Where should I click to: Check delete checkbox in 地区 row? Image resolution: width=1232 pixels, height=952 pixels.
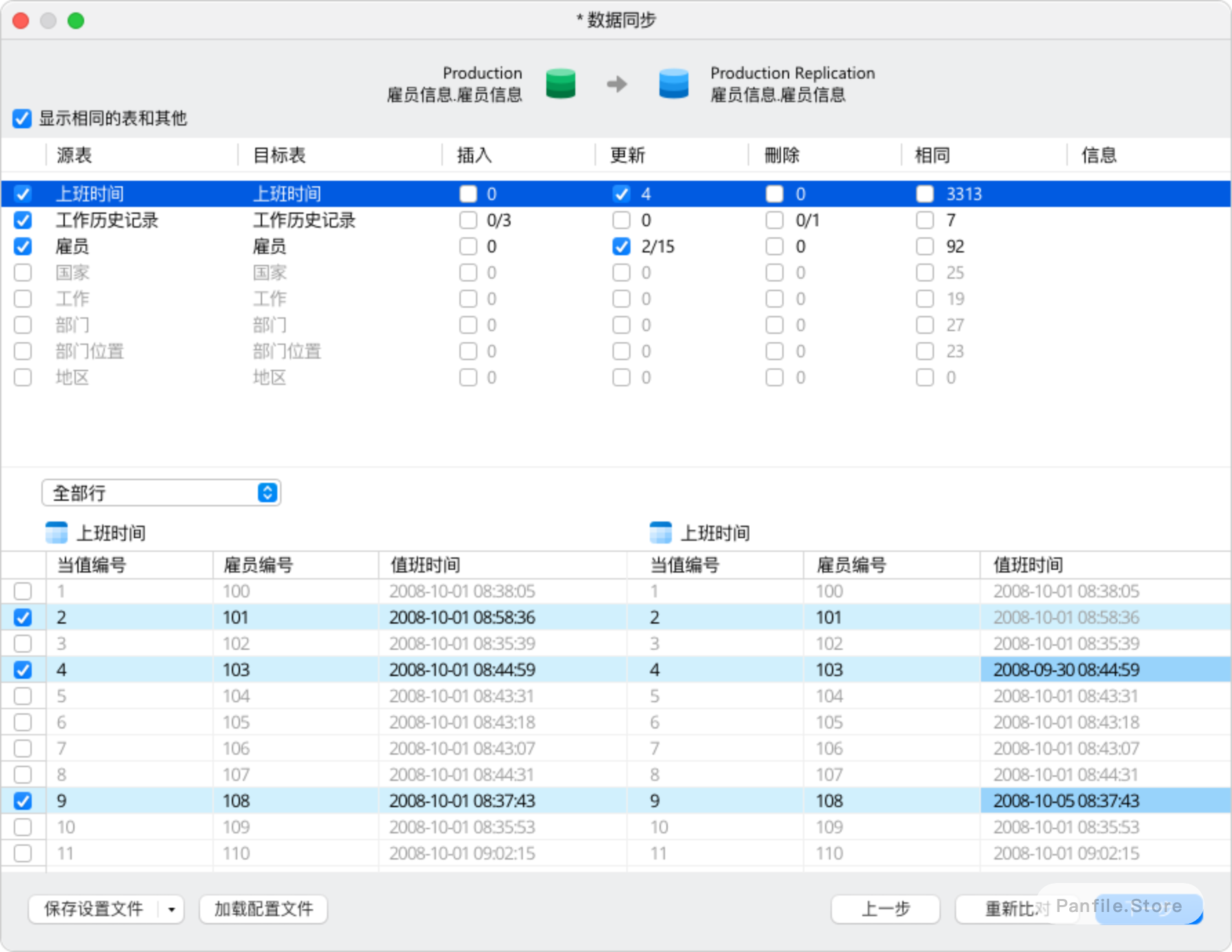(x=775, y=377)
